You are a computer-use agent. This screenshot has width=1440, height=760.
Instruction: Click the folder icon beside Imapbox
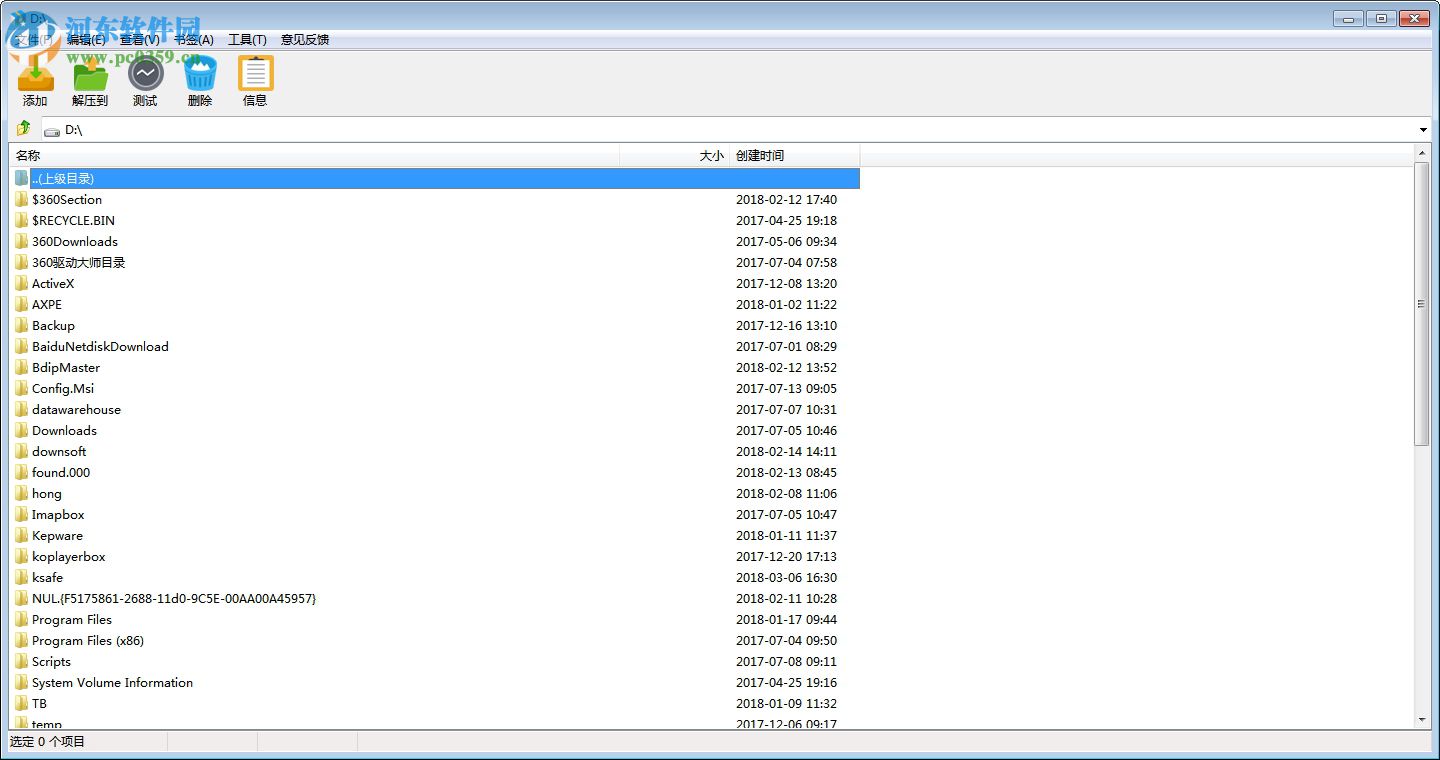pyautogui.click(x=22, y=514)
